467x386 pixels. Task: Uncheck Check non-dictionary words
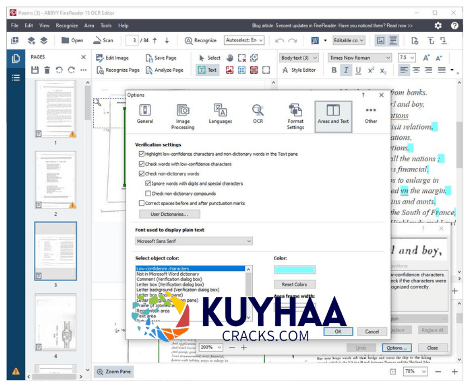tap(142, 174)
